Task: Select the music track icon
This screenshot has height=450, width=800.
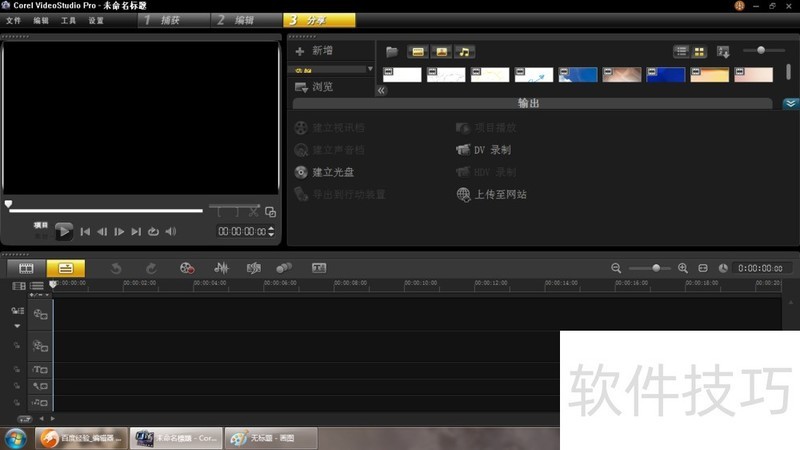Action: pos(40,403)
